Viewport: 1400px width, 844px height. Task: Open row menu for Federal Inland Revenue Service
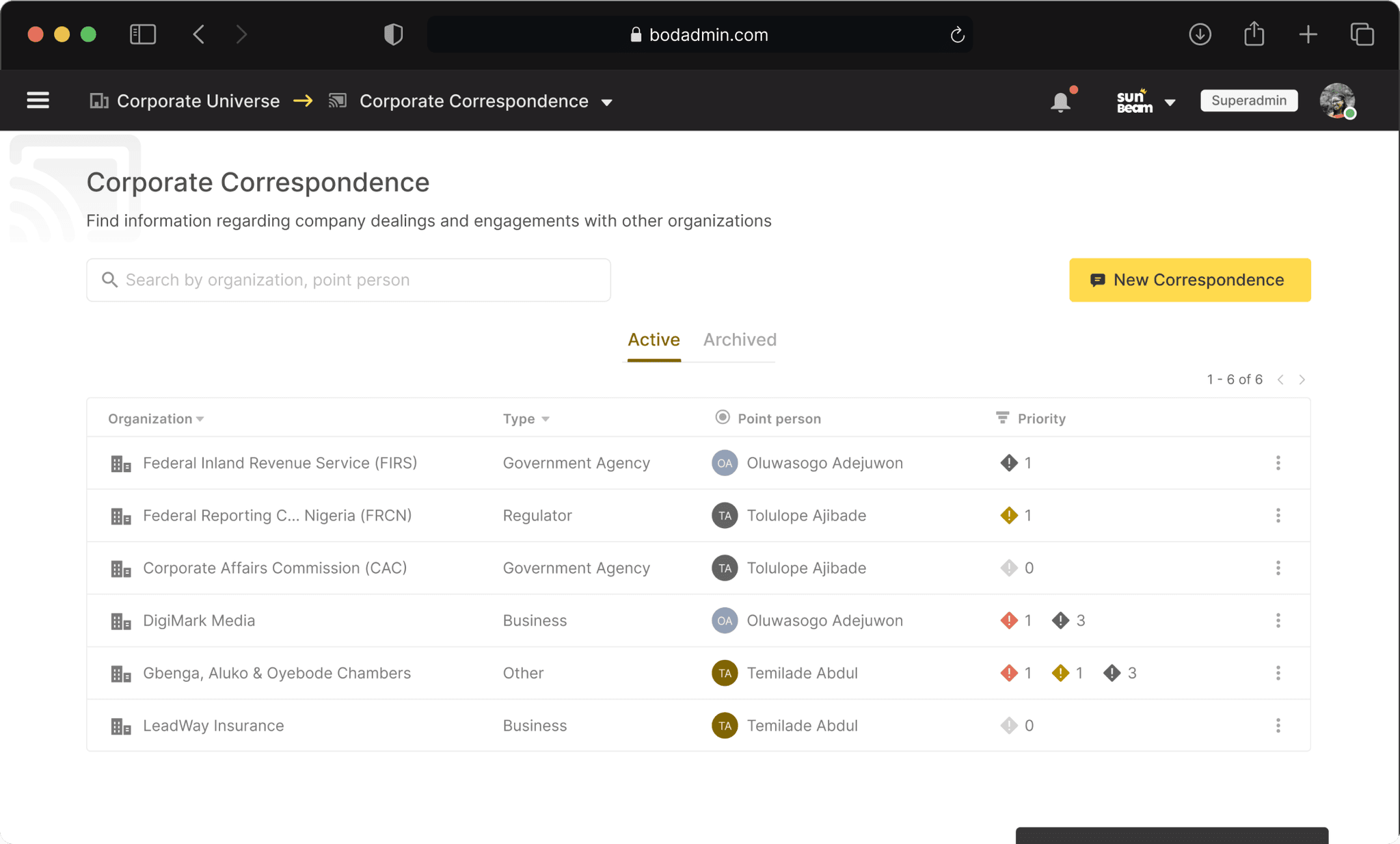pos(1278,463)
